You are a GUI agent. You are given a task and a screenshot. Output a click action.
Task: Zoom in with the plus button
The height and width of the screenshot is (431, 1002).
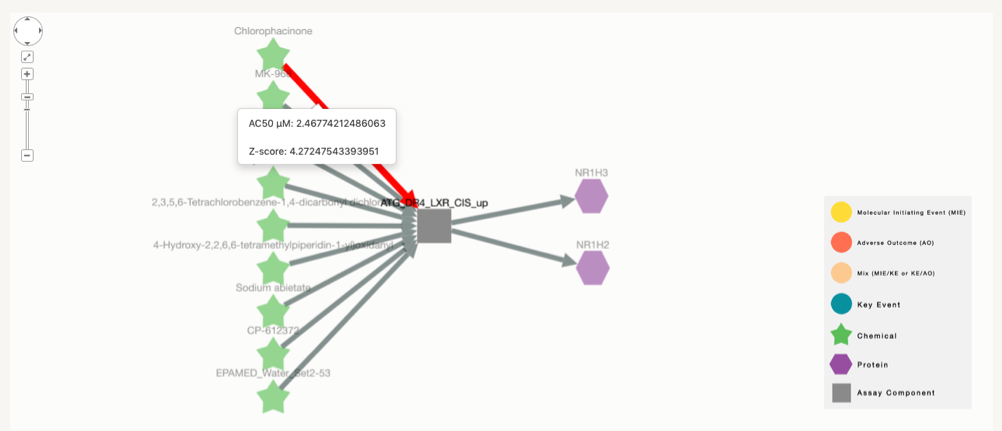27,74
